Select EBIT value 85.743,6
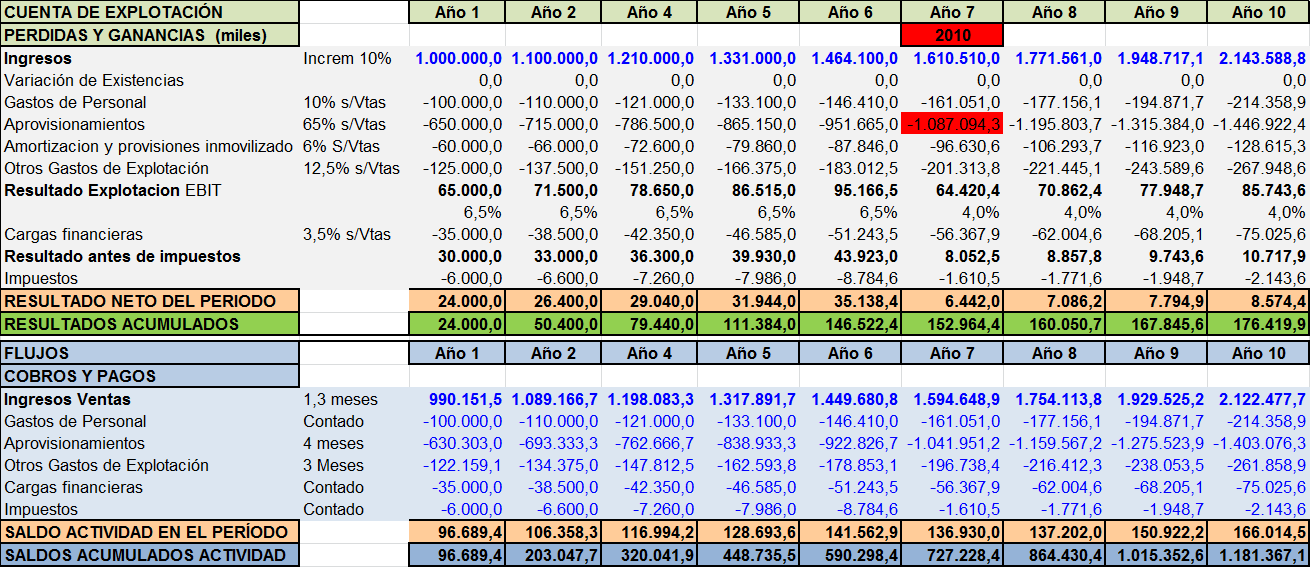Viewport: 1311px width, 568px height. [1273, 190]
